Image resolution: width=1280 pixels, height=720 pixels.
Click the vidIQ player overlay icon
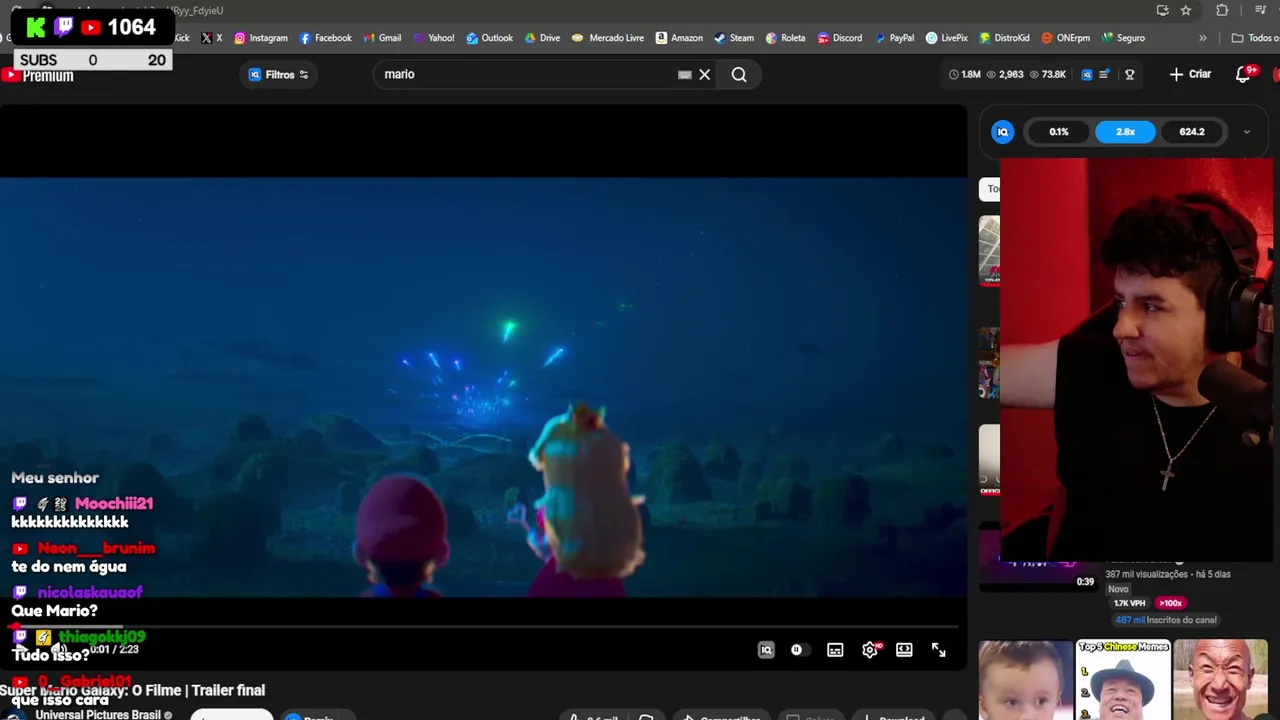point(766,650)
